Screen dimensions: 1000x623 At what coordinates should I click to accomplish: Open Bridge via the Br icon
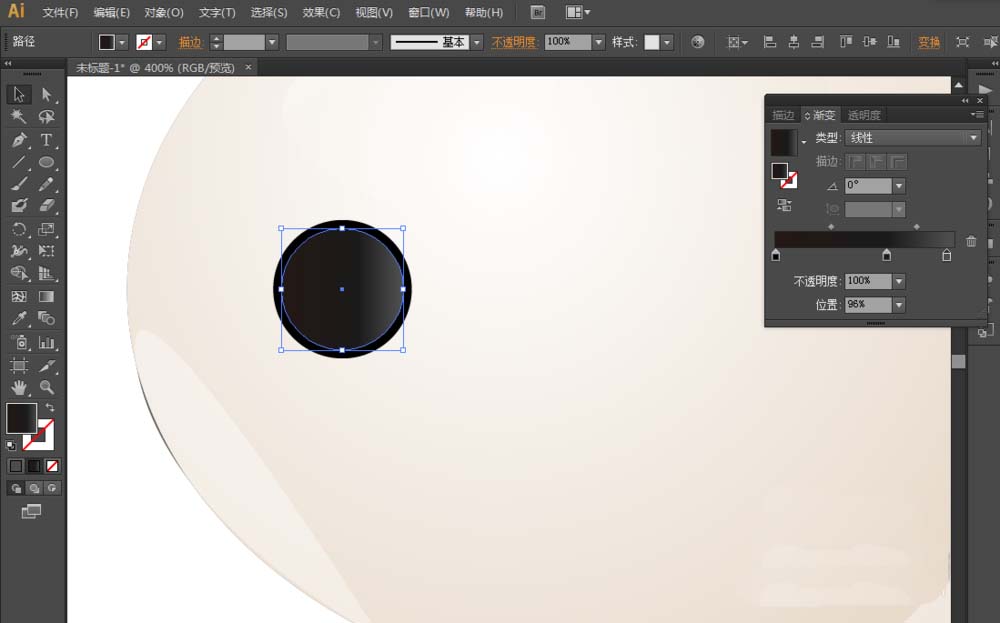tap(538, 12)
